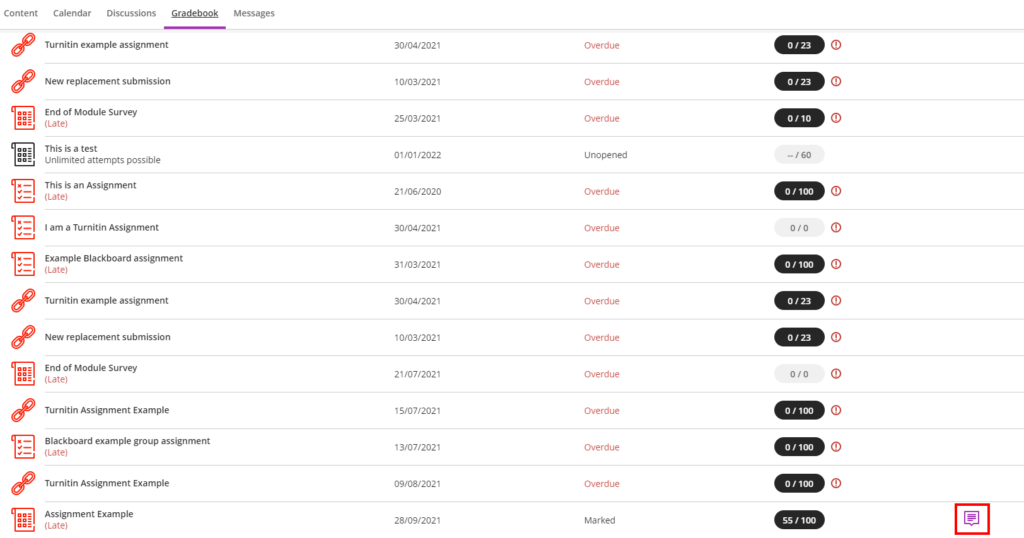The width and height of the screenshot is (1024, 538).
Task: Open This is a test item
Action: pyautogui.click(x=71, y=148)
